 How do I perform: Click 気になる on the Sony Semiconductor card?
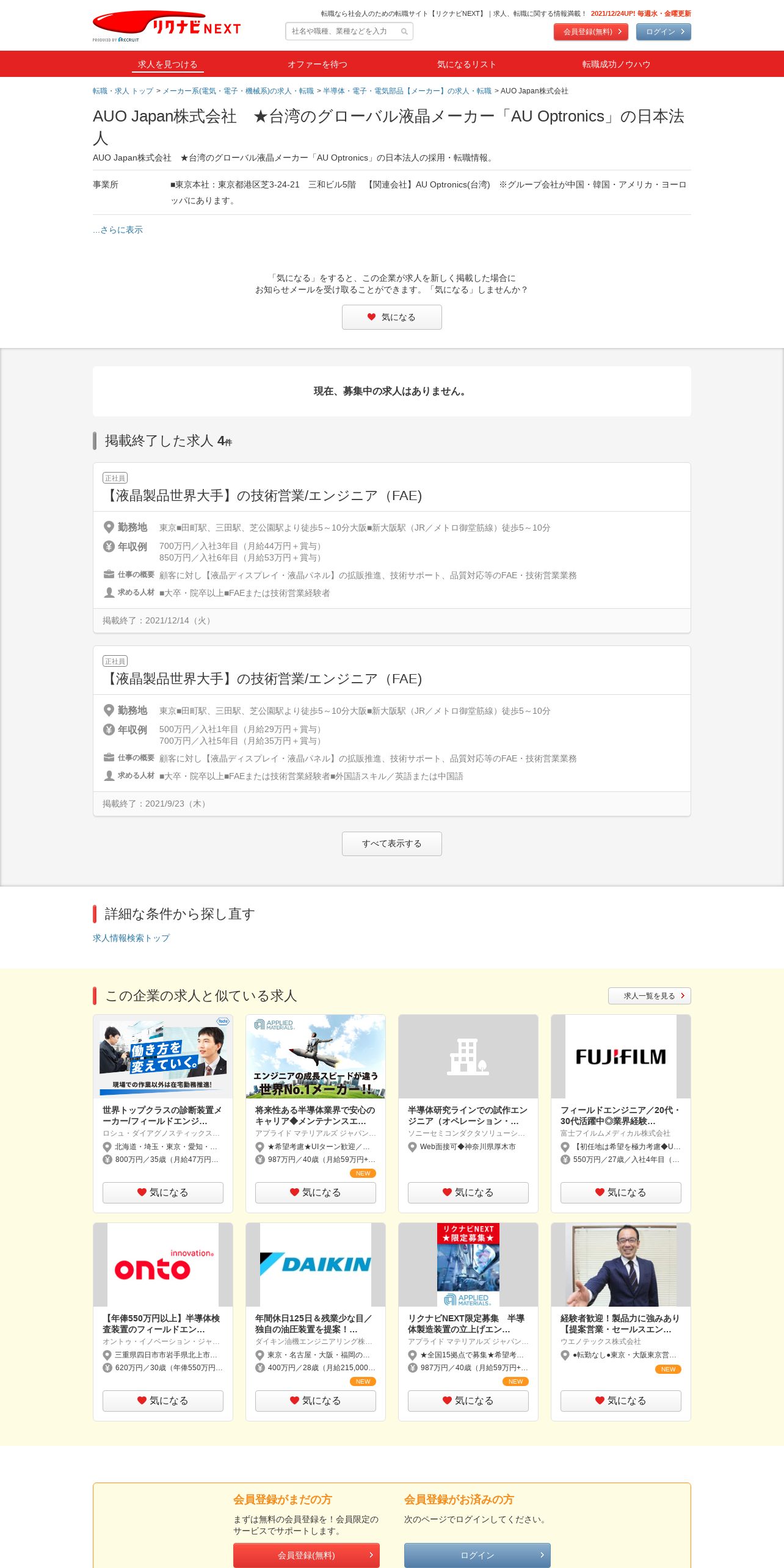(468, 1192)
